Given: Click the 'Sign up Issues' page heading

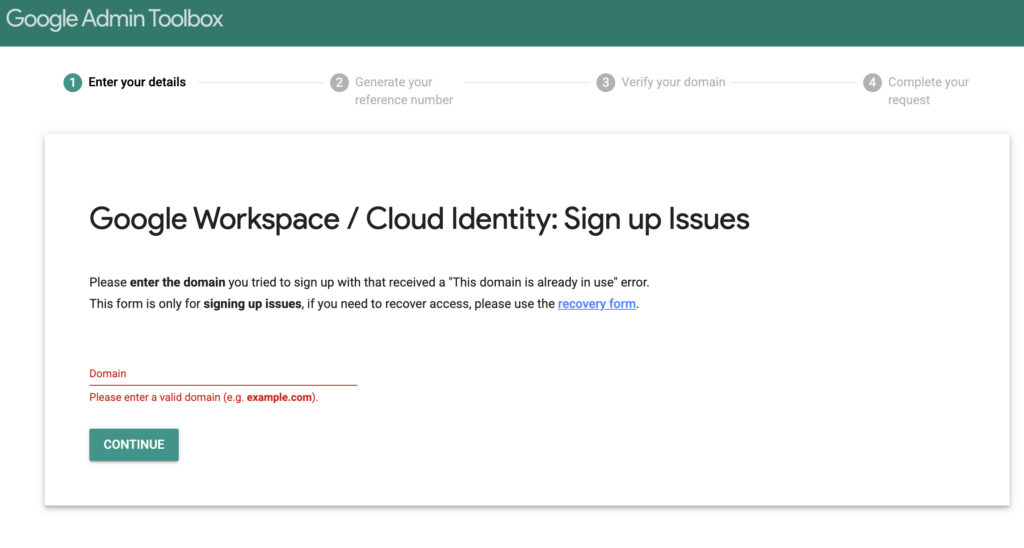Looking at the screenshot, I should (x=419, y=219).
